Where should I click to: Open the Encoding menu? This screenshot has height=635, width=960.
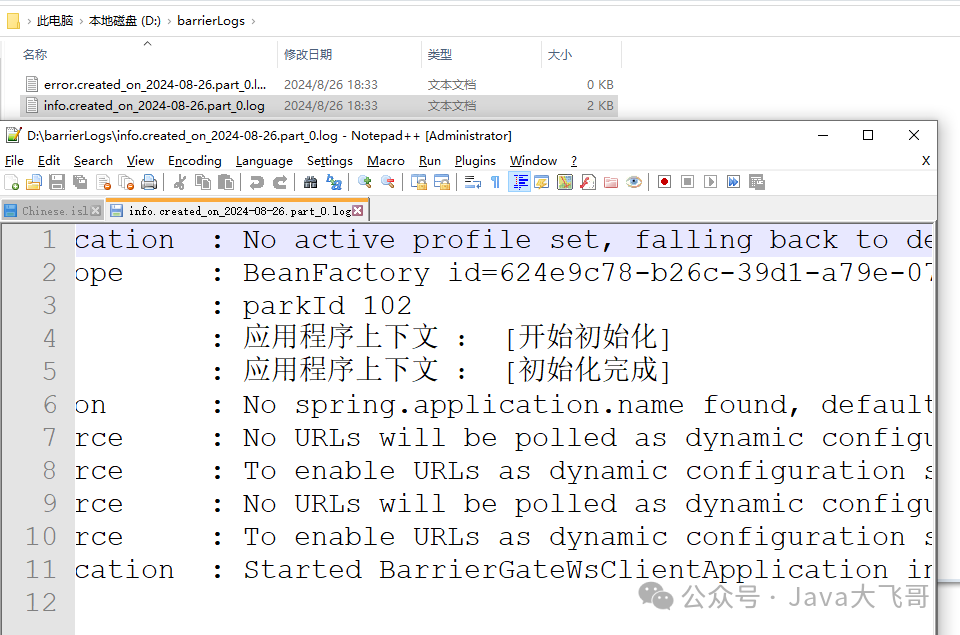click(x=195, y=161)
